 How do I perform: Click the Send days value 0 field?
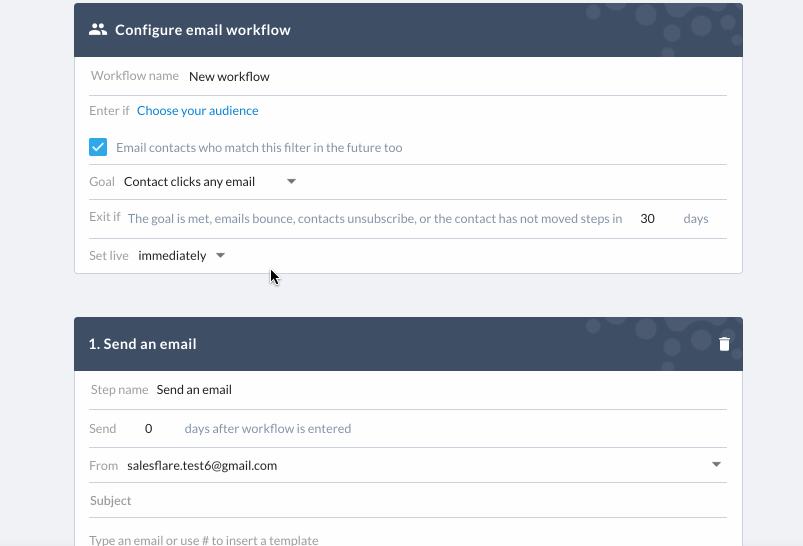149,429
